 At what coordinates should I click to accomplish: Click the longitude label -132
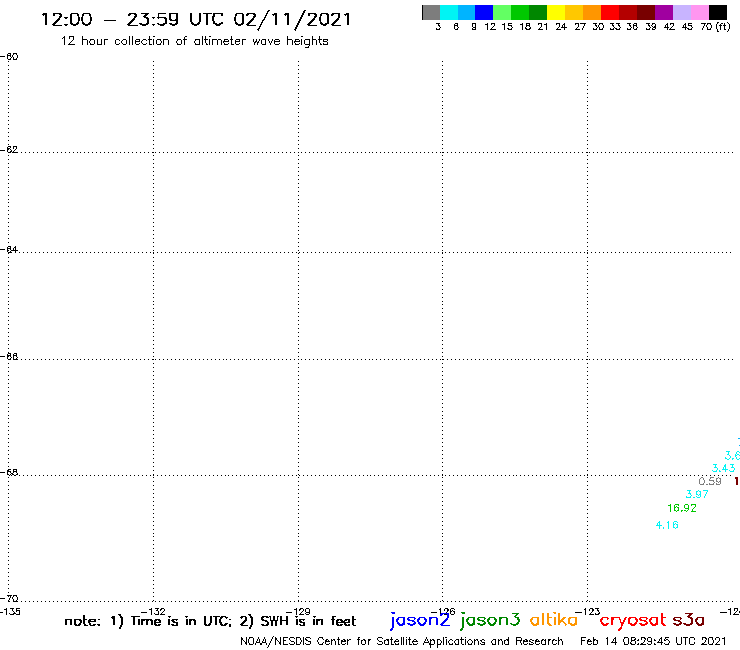(x=153, y=612)
